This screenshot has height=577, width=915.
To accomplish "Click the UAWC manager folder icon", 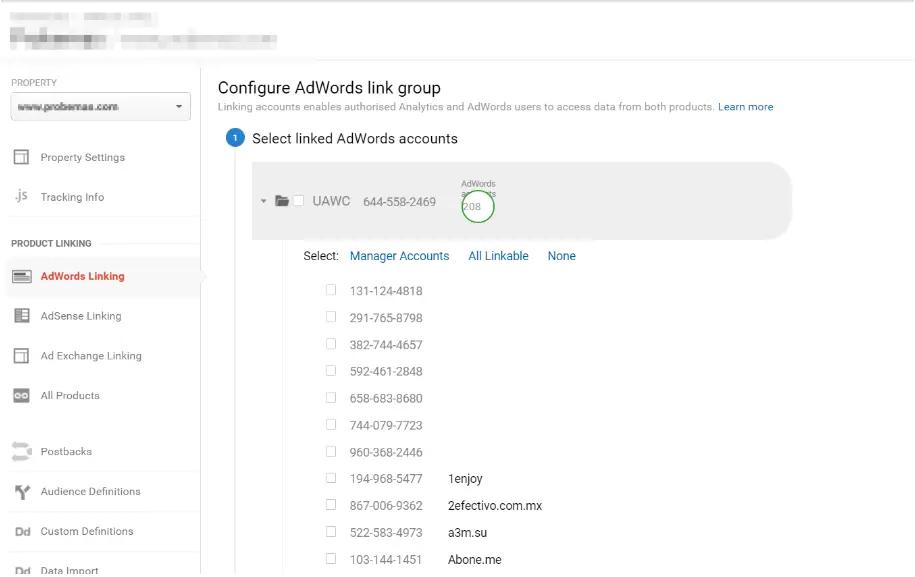I will pyautogui.click(x=282, y=201).
